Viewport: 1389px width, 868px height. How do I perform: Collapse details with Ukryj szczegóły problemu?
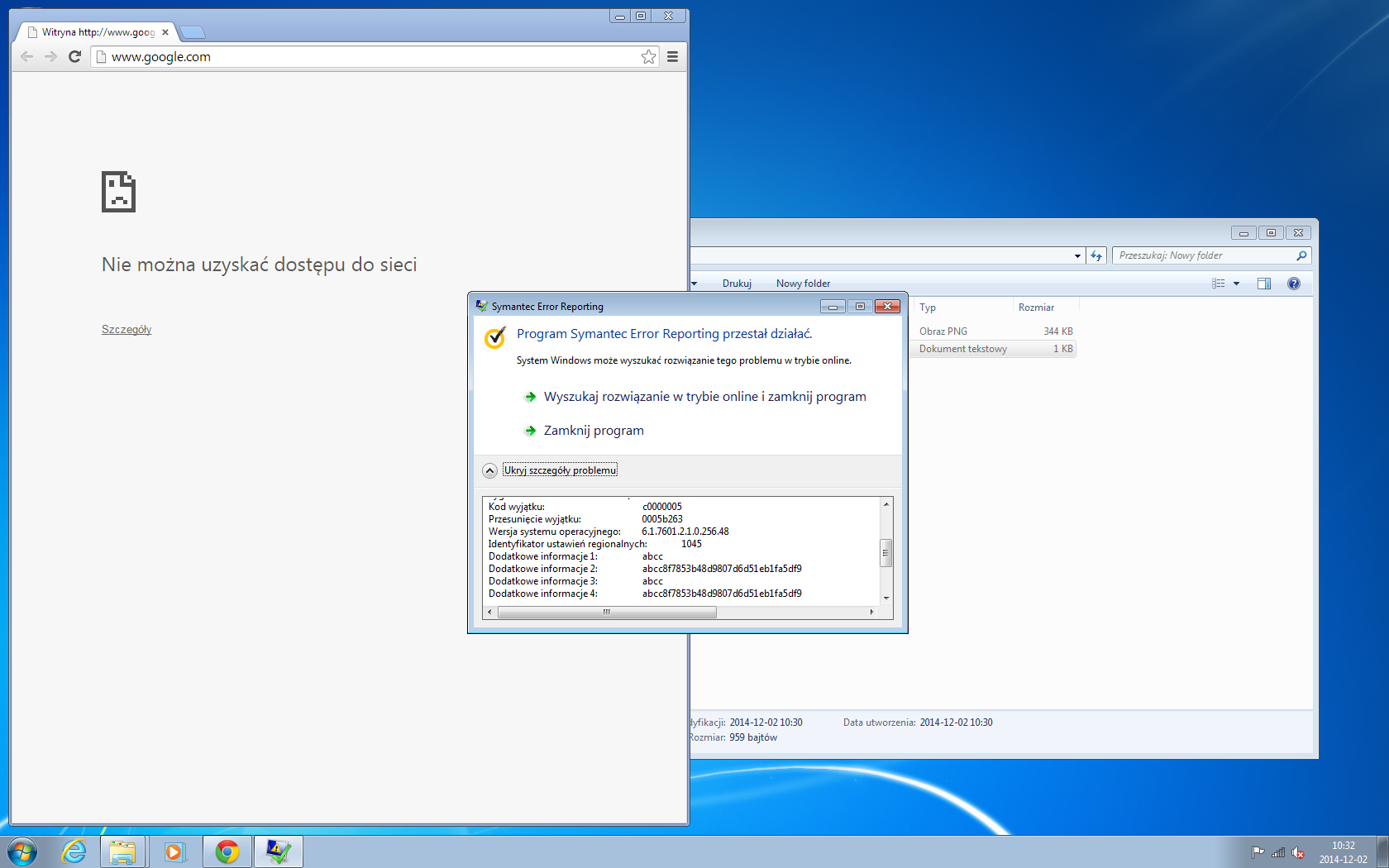(561, 470)
